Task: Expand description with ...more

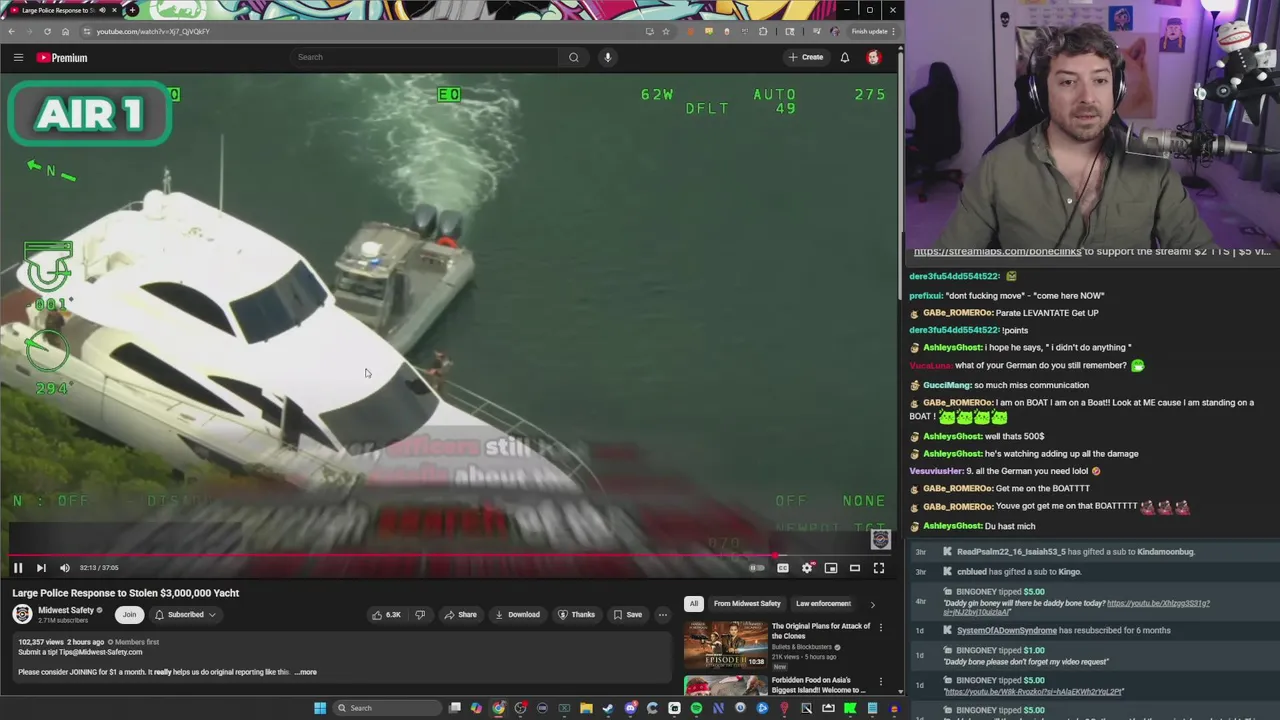Action: point(306,672)
